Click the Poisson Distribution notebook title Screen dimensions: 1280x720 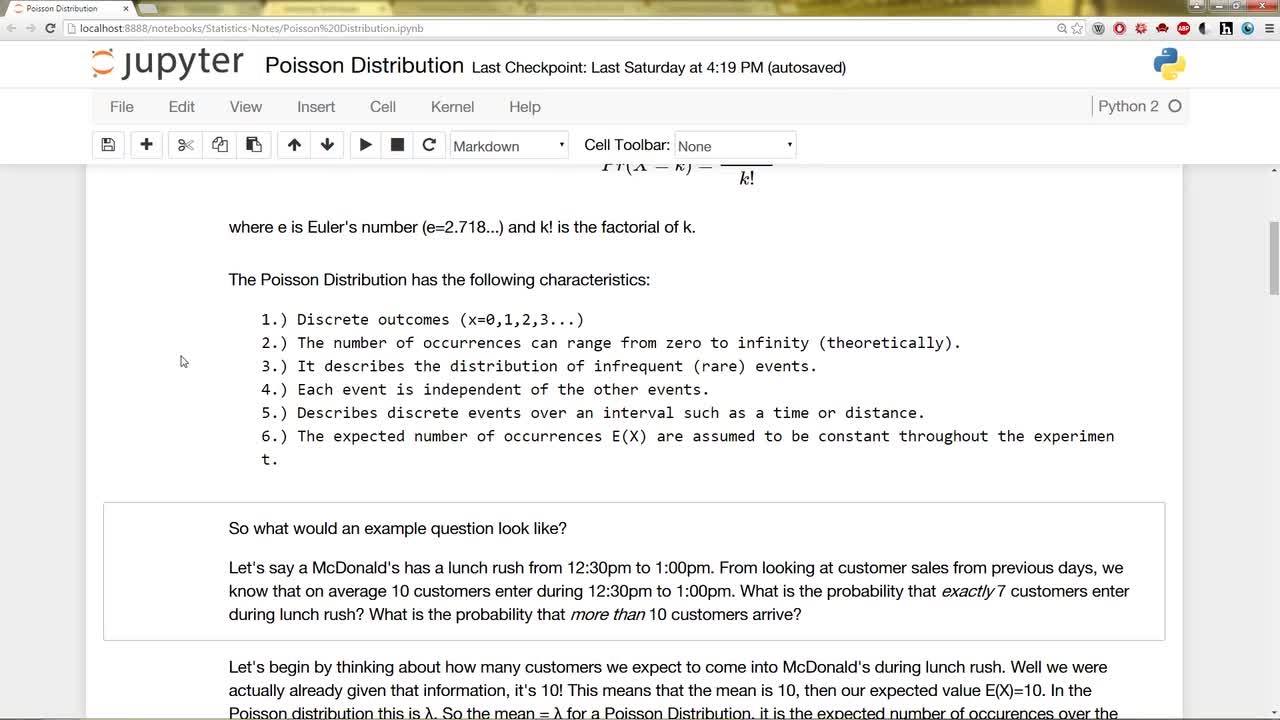tap(364, 66)
